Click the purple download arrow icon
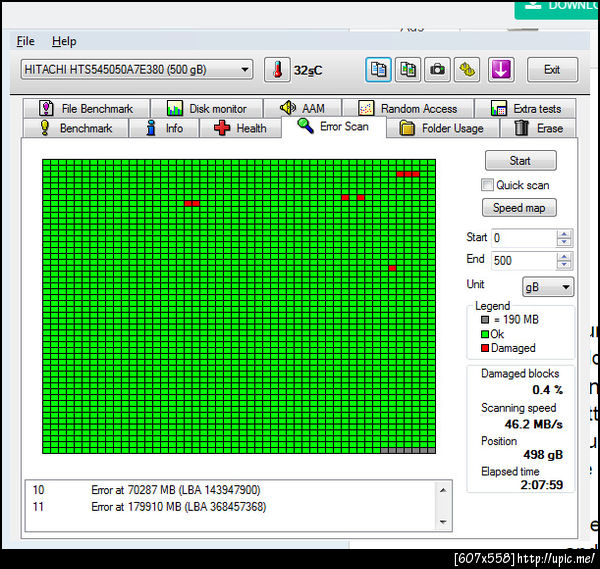 click(x=501, y=70)
